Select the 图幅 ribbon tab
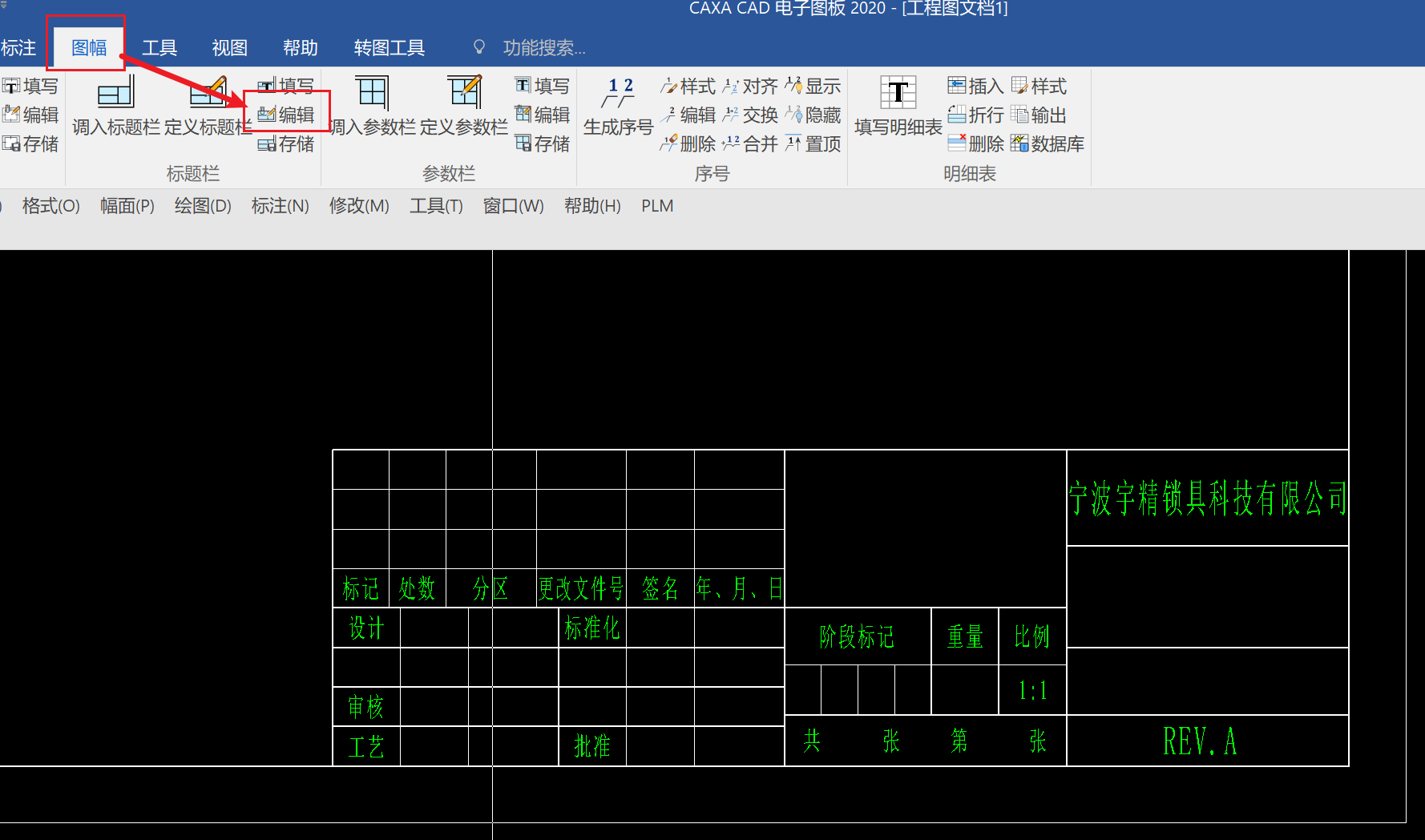The width and height of the screenshot is (1425, 840). (x=89, y=48)
